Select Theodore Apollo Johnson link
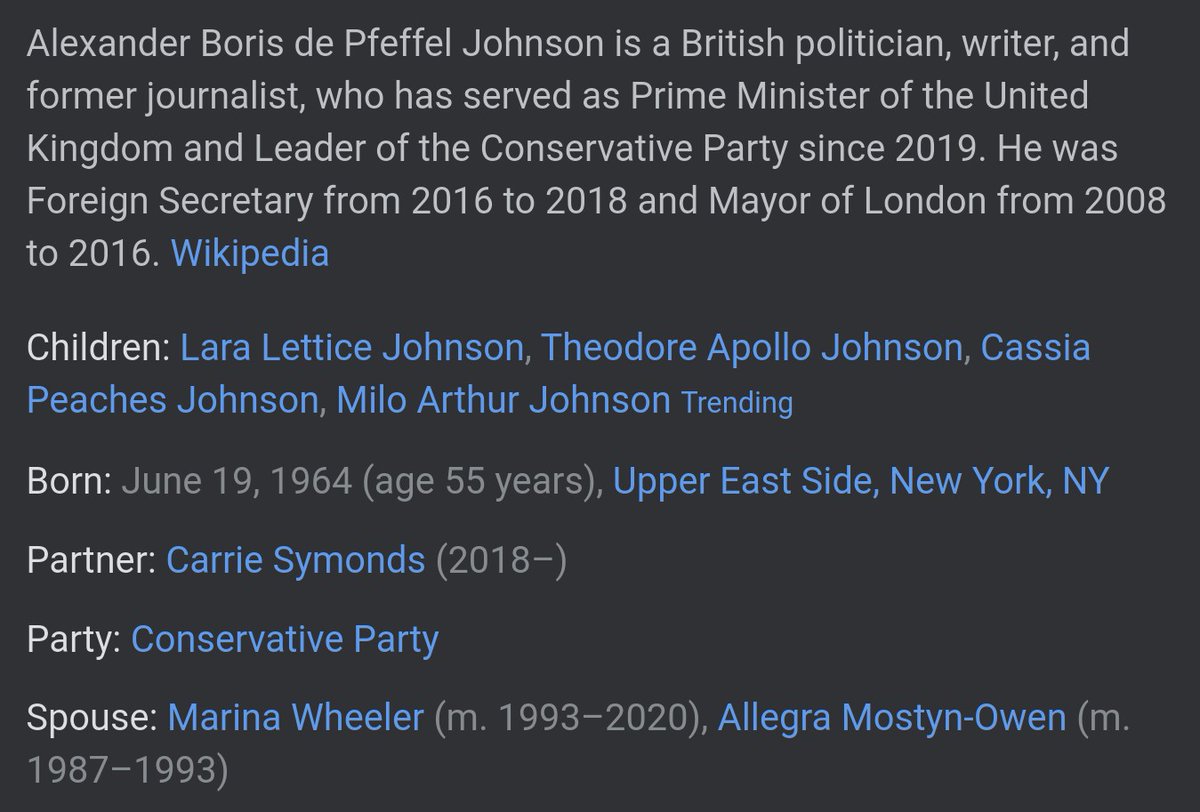 pyautogui.click(x=752, y=348)
